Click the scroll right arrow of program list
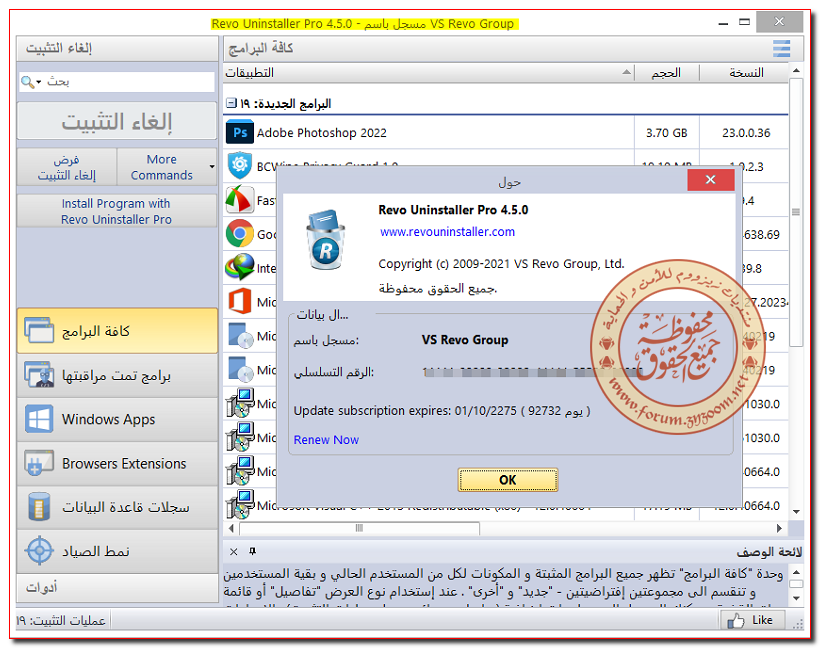Image resolution: width=820 pixels, height=648 pixels. tap(779, 528)
